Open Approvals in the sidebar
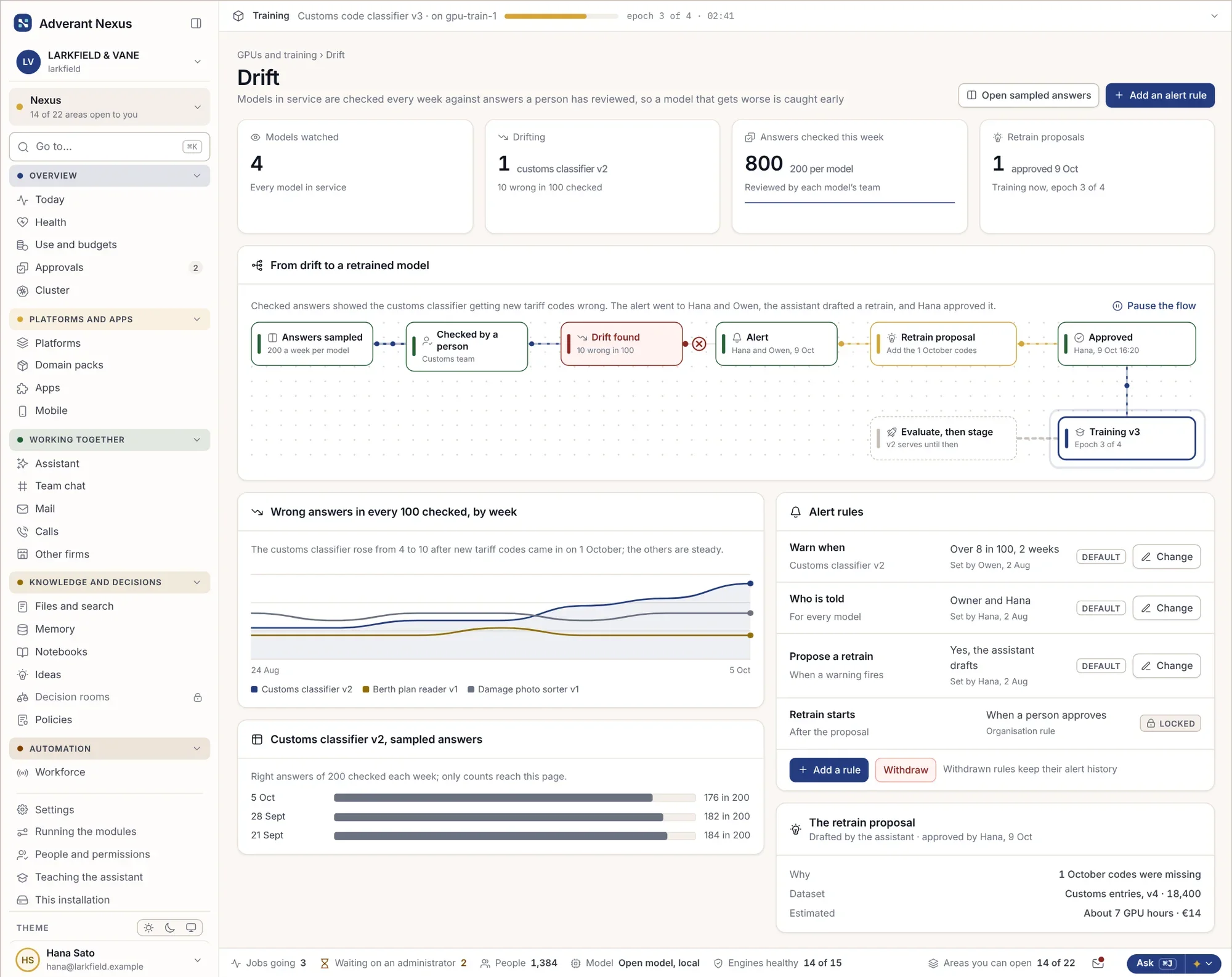The image size is (1232, 977). click(x=110, y=267)
